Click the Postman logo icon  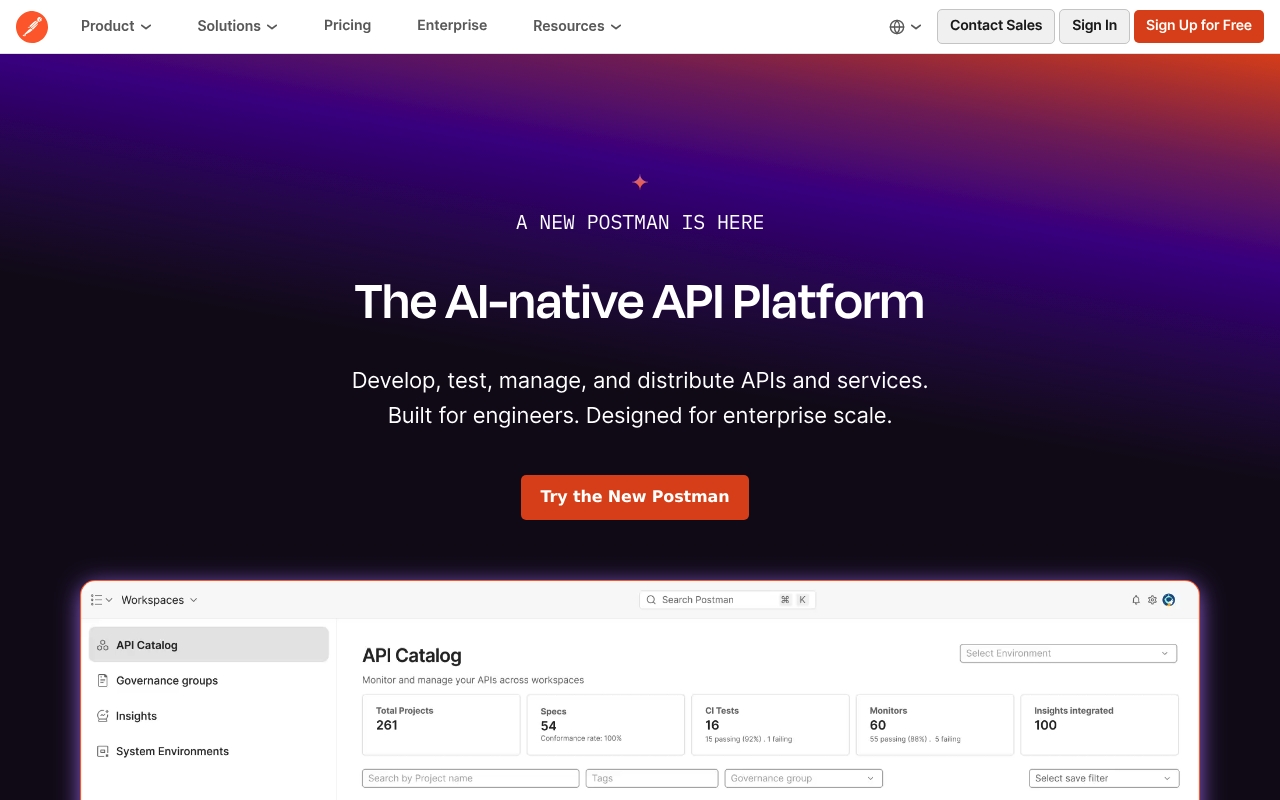pos(32,26)
